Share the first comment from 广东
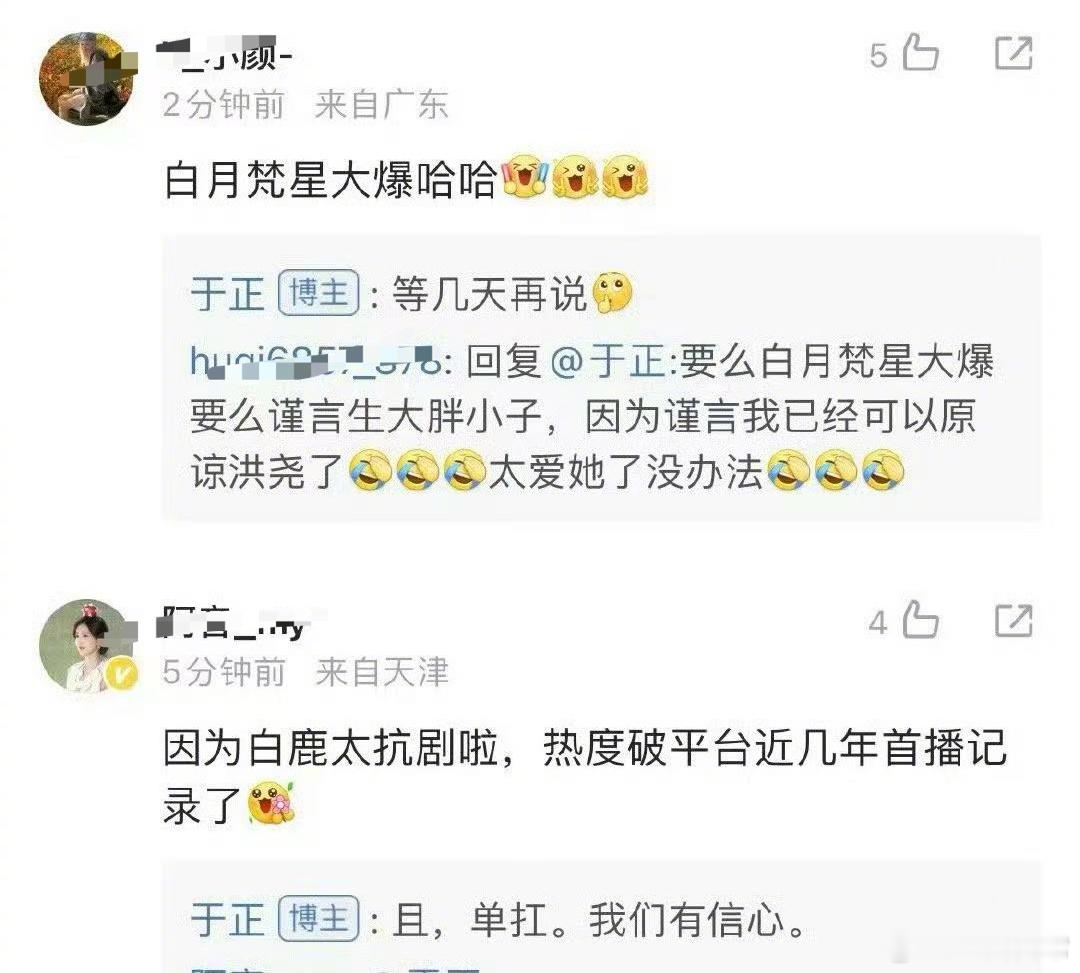The image size is (1080, 973). pos(1014,53)
